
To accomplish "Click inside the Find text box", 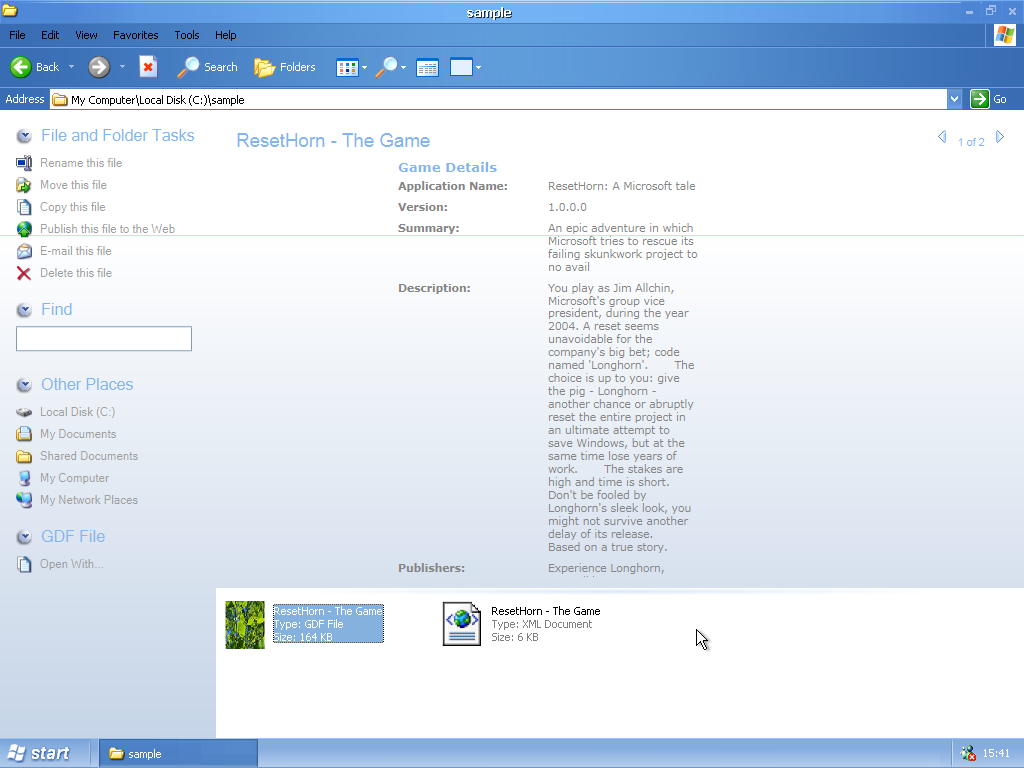I will coord(103,339).
